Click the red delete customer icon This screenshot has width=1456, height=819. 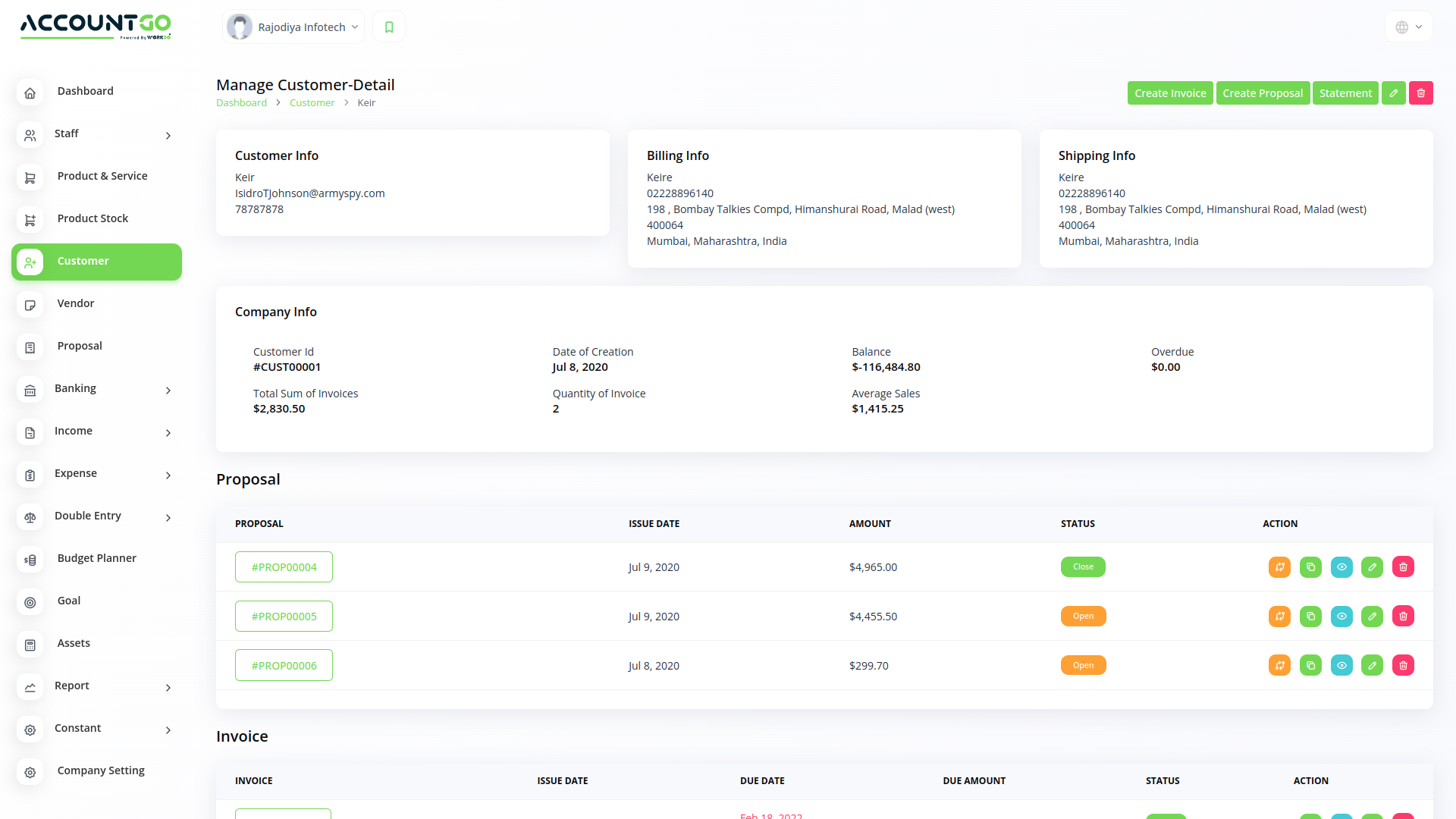[1420, 93]
